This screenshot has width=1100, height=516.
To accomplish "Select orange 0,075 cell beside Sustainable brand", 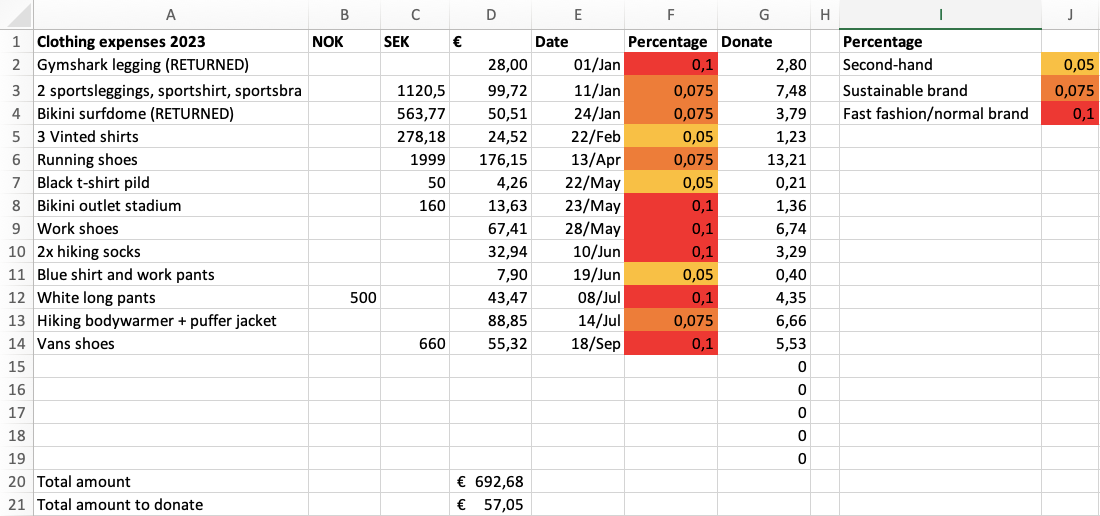I will 1071,90.
